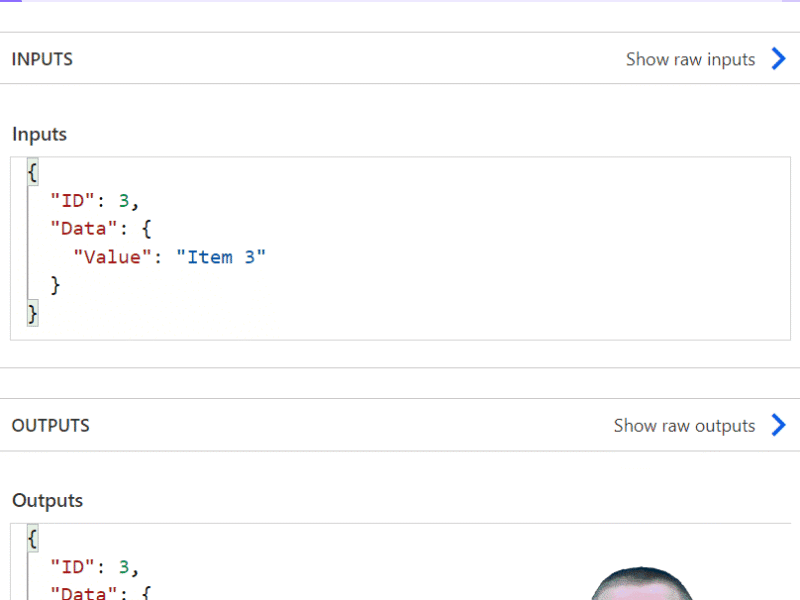Click the inner closing brace of the Inputs Data object
Viewport: 800px width, 600px height.
(55, 285)
